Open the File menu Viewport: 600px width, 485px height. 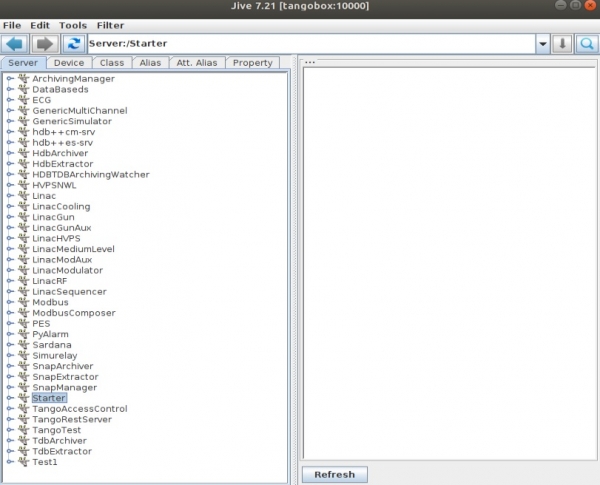tap(12, 24)
